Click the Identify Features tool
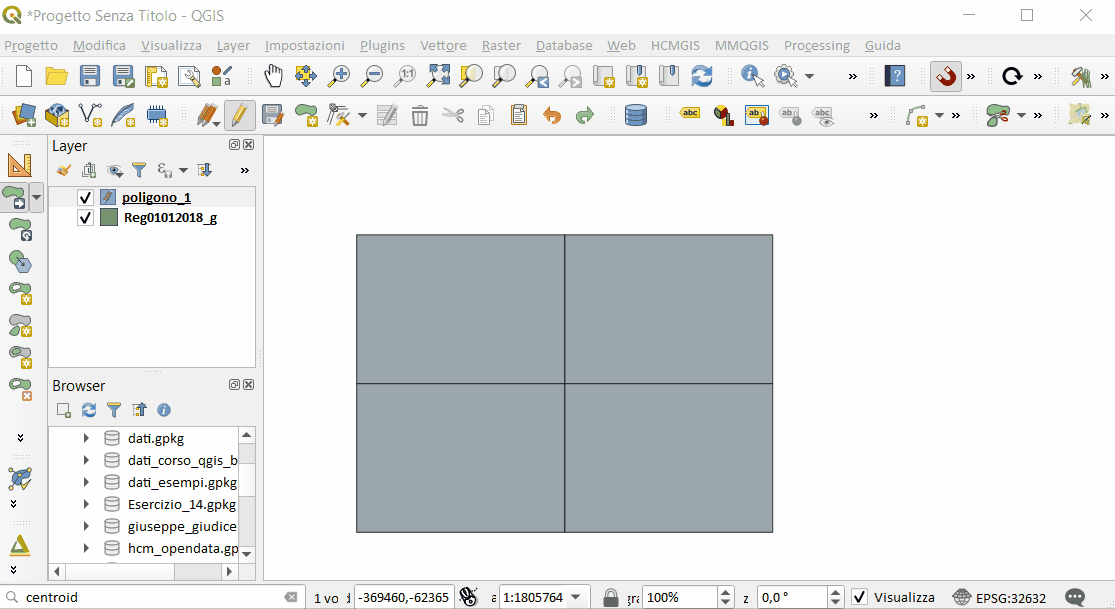 [x=752, y=76]
